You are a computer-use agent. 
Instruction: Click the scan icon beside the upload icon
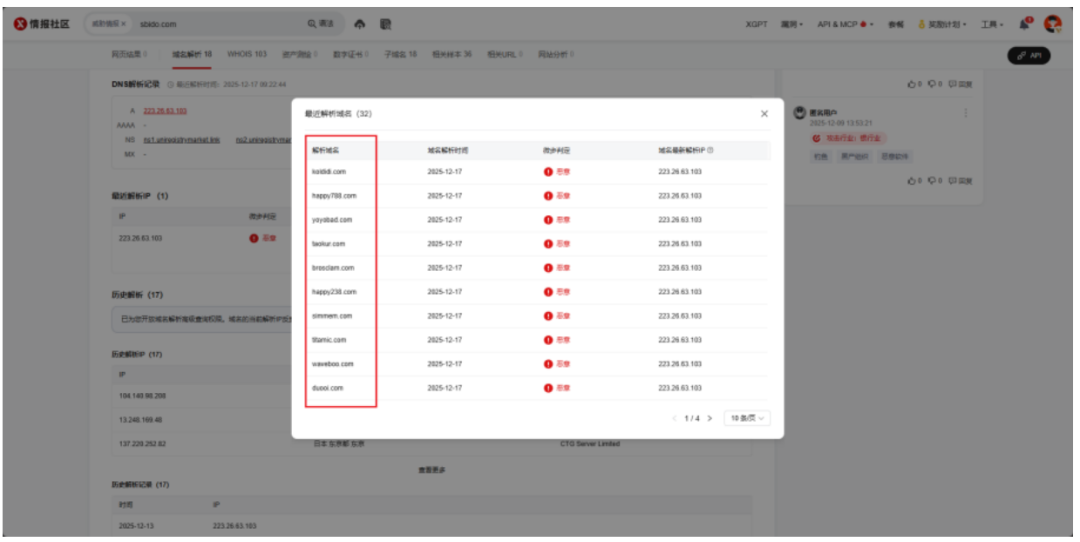pyautogui.click(x=385, y=24)
